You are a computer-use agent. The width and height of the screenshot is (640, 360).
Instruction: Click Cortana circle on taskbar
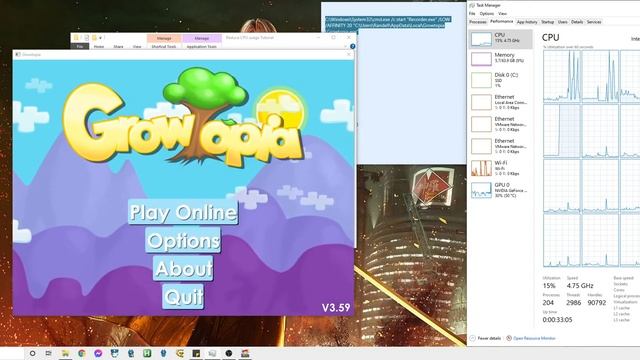pos(33,353)
